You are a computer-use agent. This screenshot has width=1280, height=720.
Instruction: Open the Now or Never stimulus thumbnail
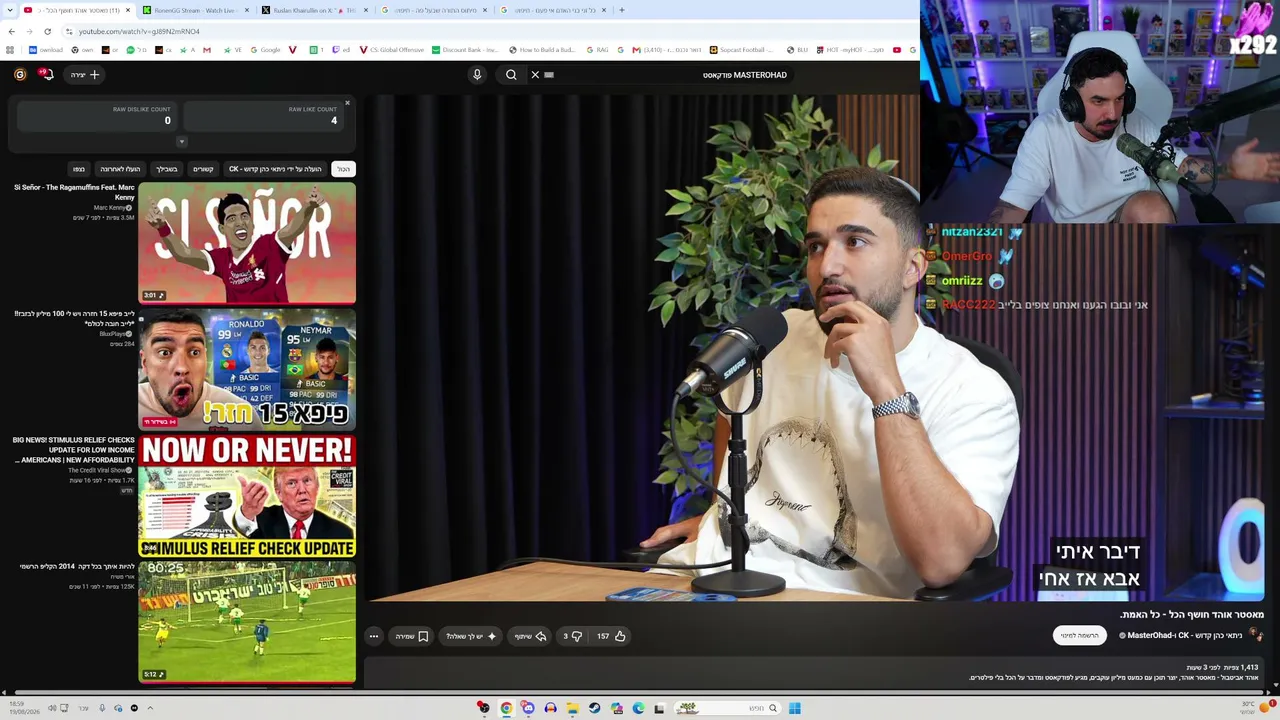[x=247, y=495]
